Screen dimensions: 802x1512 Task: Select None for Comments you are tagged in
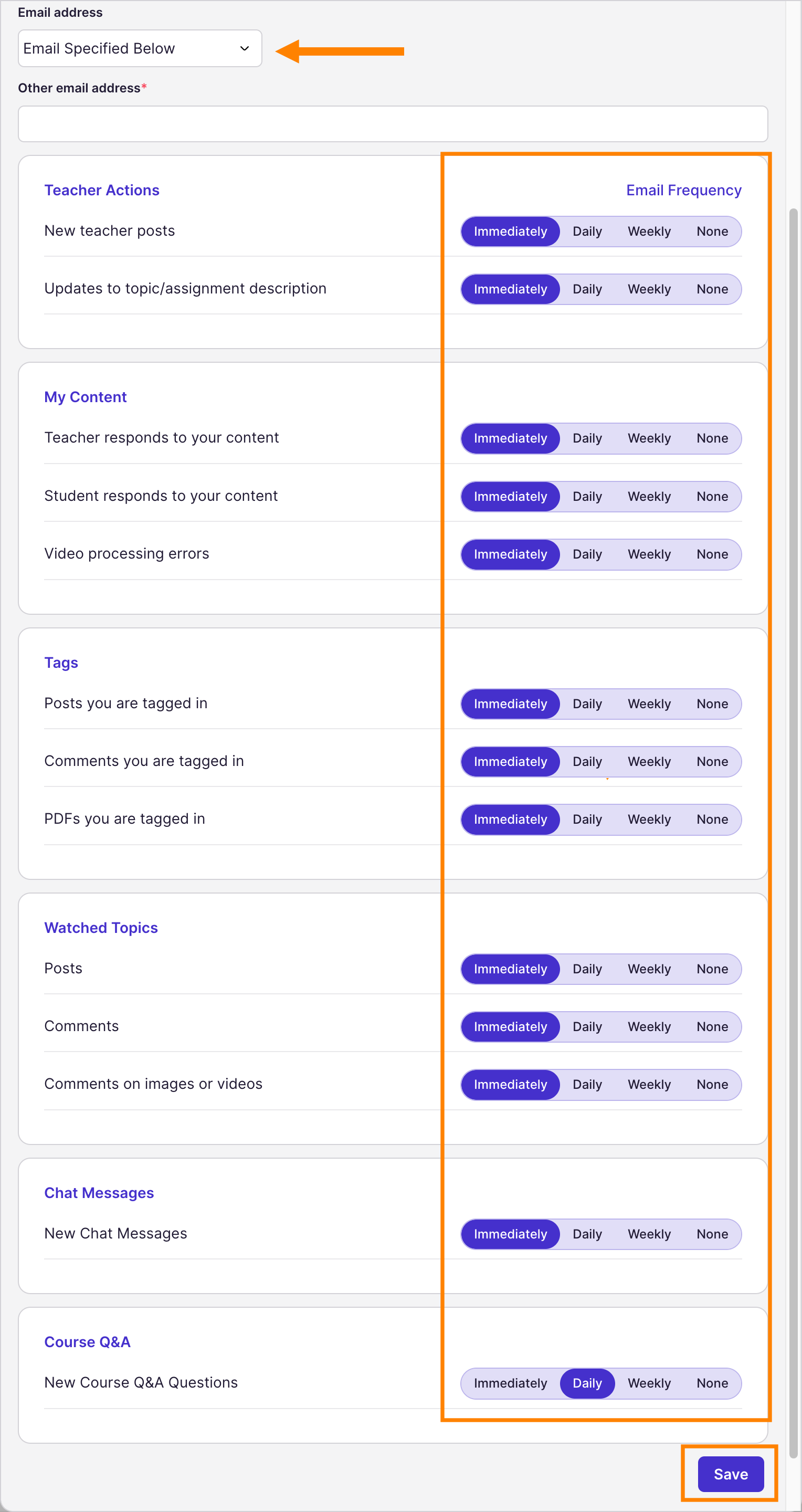pos(712,761)
